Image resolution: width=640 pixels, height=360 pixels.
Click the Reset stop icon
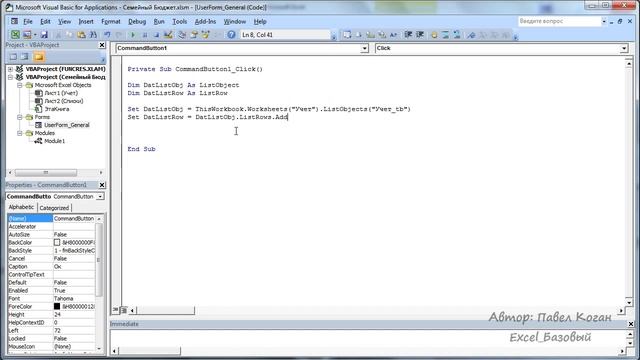point(156,35)
